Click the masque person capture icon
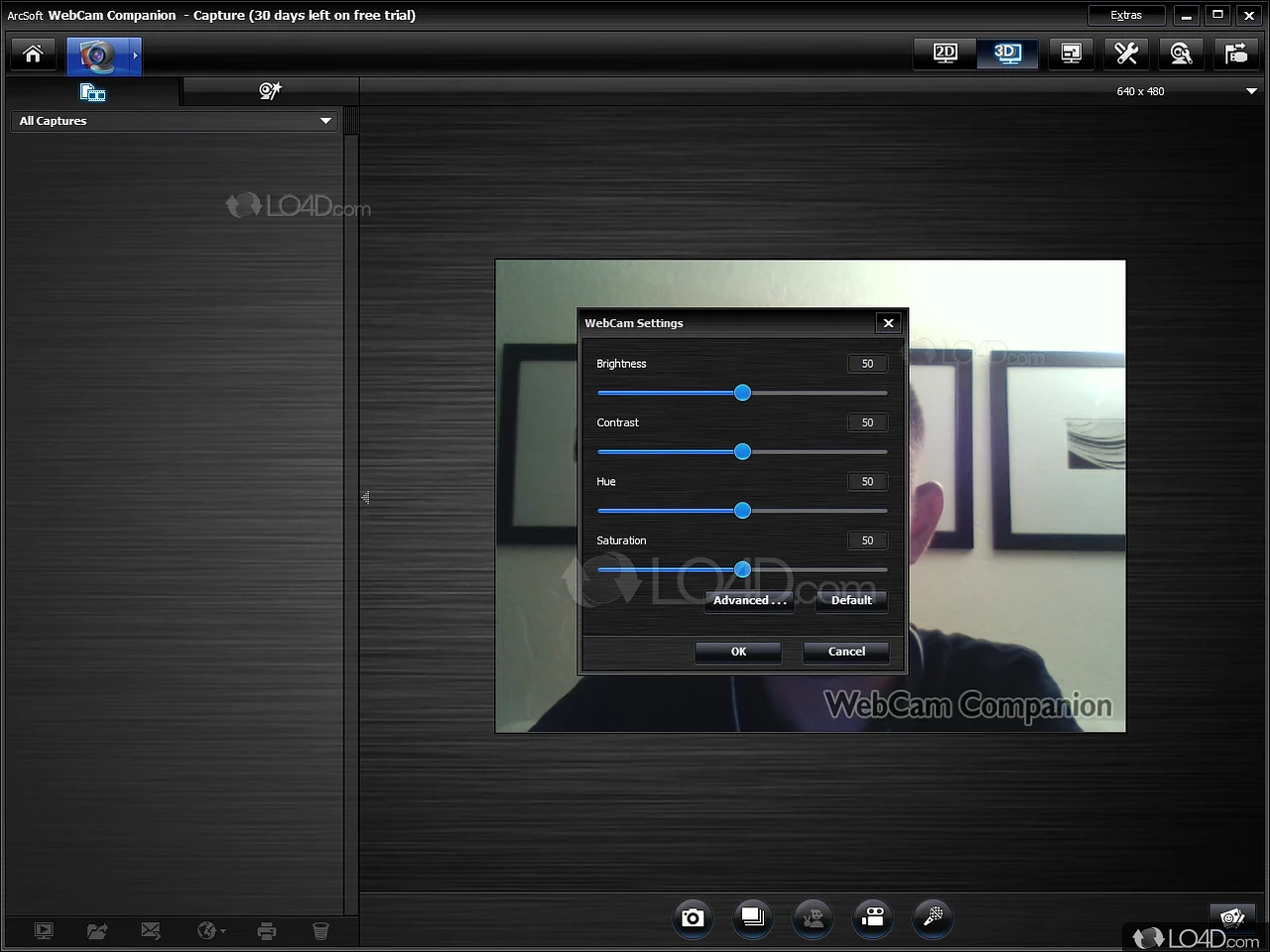Viewport: 1270px width, 952px height. point(813,917)
